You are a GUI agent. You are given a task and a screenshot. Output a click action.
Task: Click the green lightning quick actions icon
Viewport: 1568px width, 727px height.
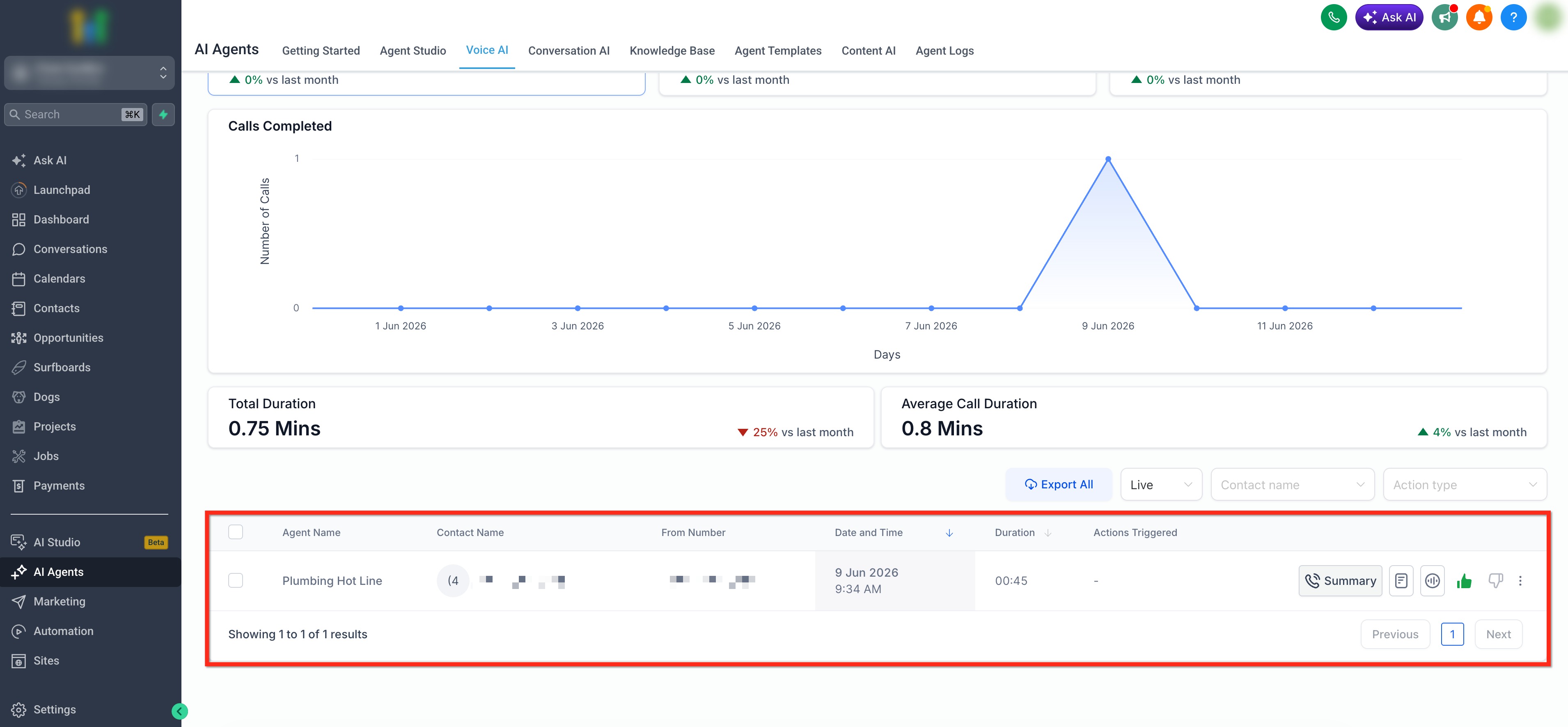[163, 115]
